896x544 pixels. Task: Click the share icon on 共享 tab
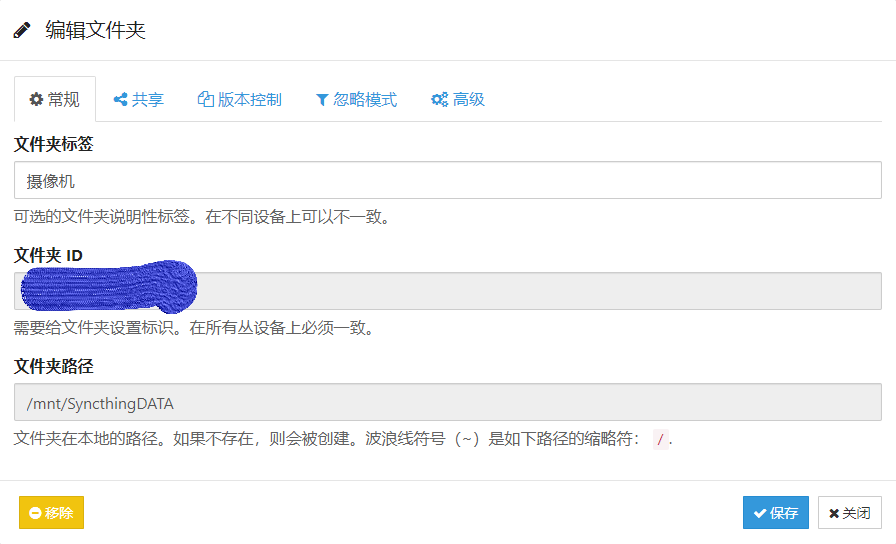click(120, 100)
